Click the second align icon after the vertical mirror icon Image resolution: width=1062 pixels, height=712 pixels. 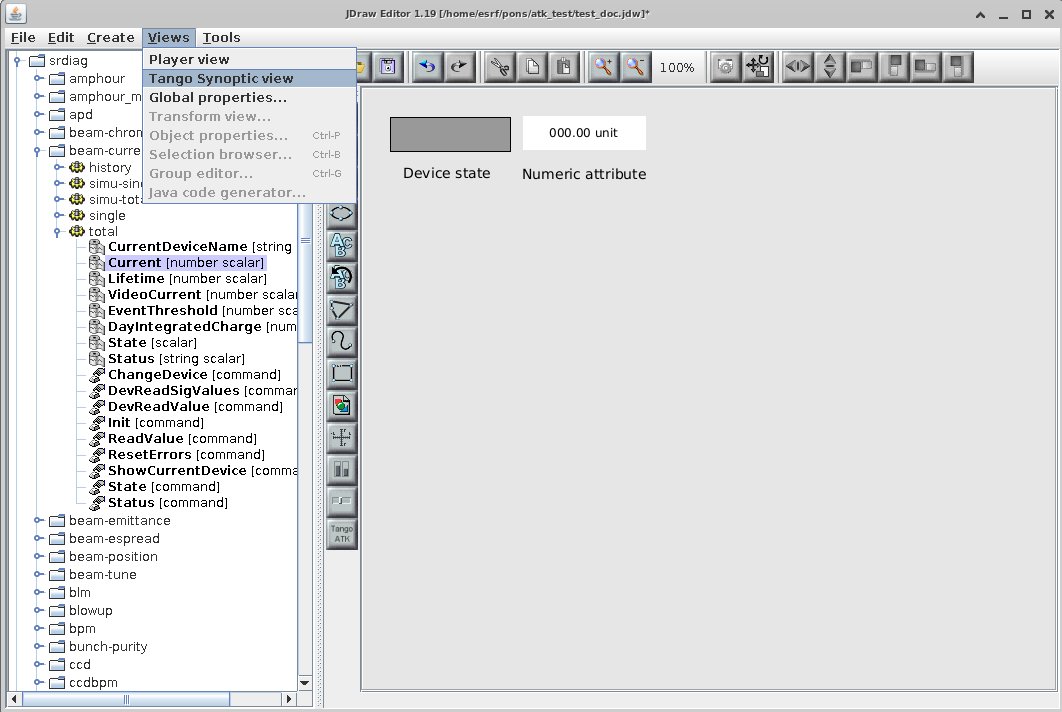point(894,66)
